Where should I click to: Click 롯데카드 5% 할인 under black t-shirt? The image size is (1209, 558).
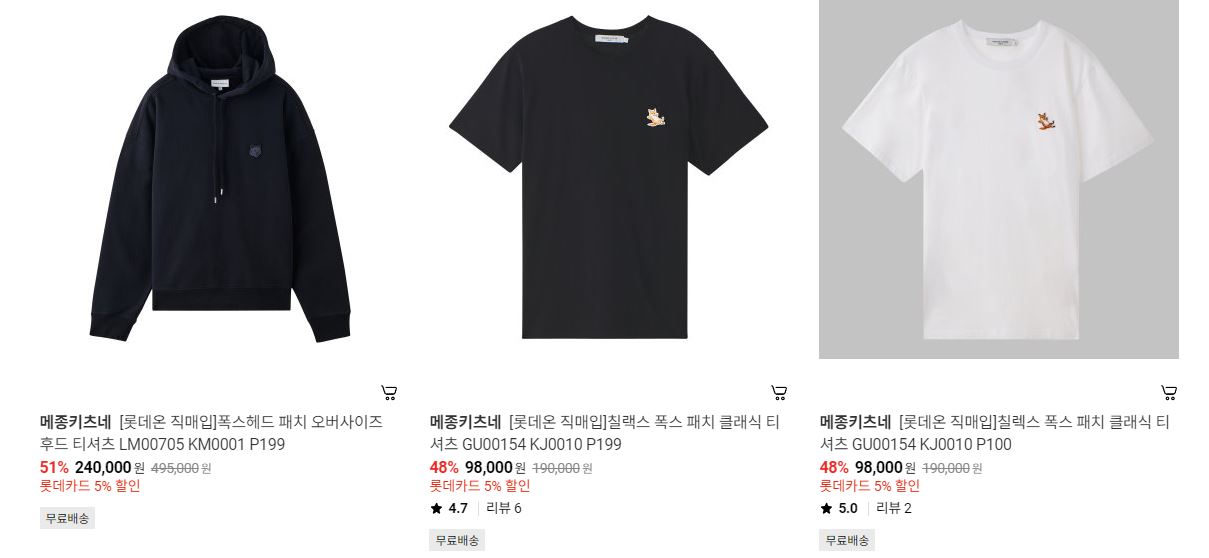480,486
